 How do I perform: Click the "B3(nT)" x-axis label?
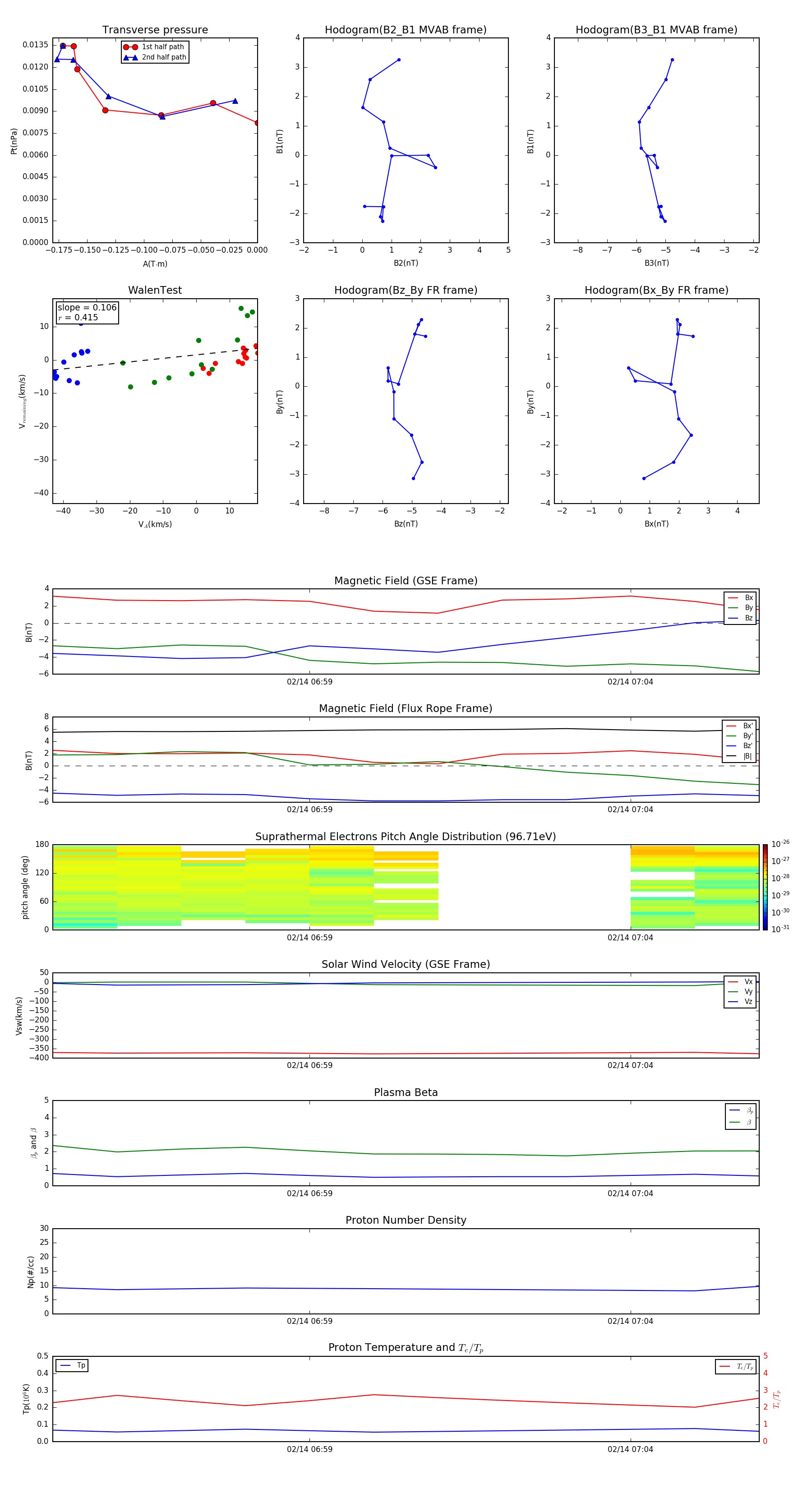(656, 263)
